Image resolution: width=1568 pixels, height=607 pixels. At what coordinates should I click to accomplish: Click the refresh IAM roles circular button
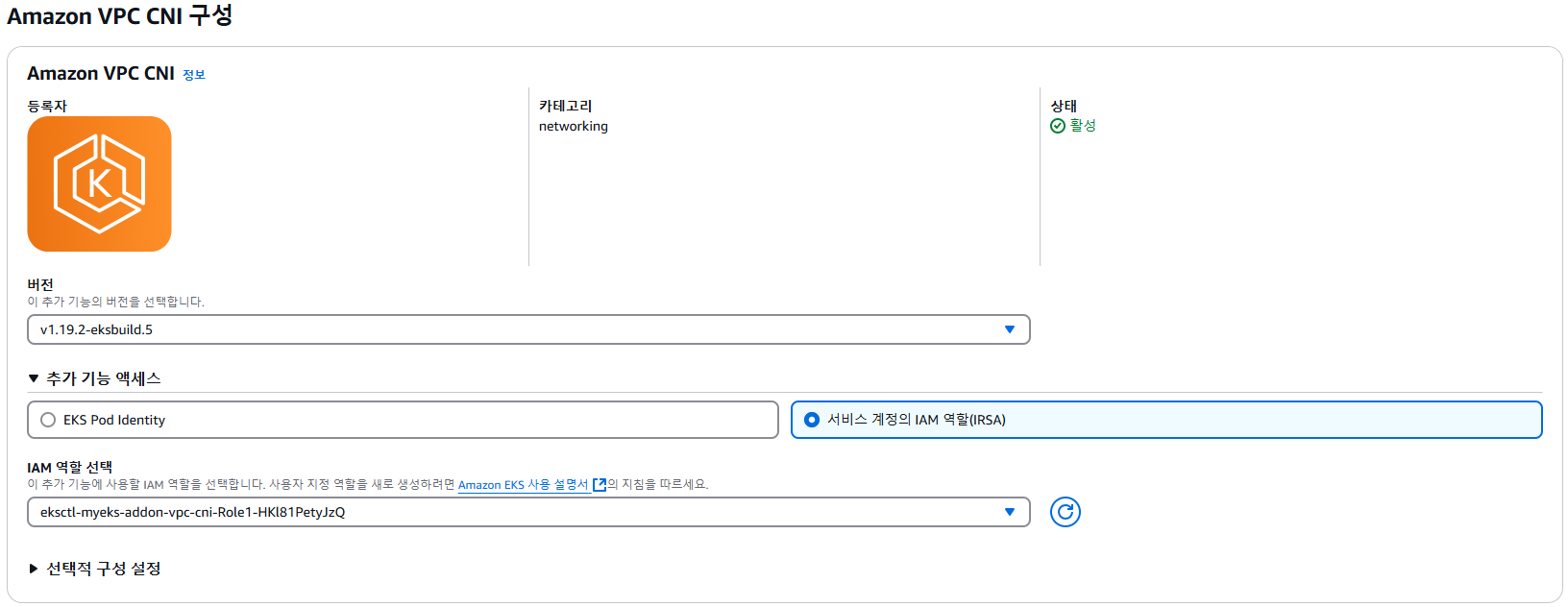click(x=1065, y=512)
